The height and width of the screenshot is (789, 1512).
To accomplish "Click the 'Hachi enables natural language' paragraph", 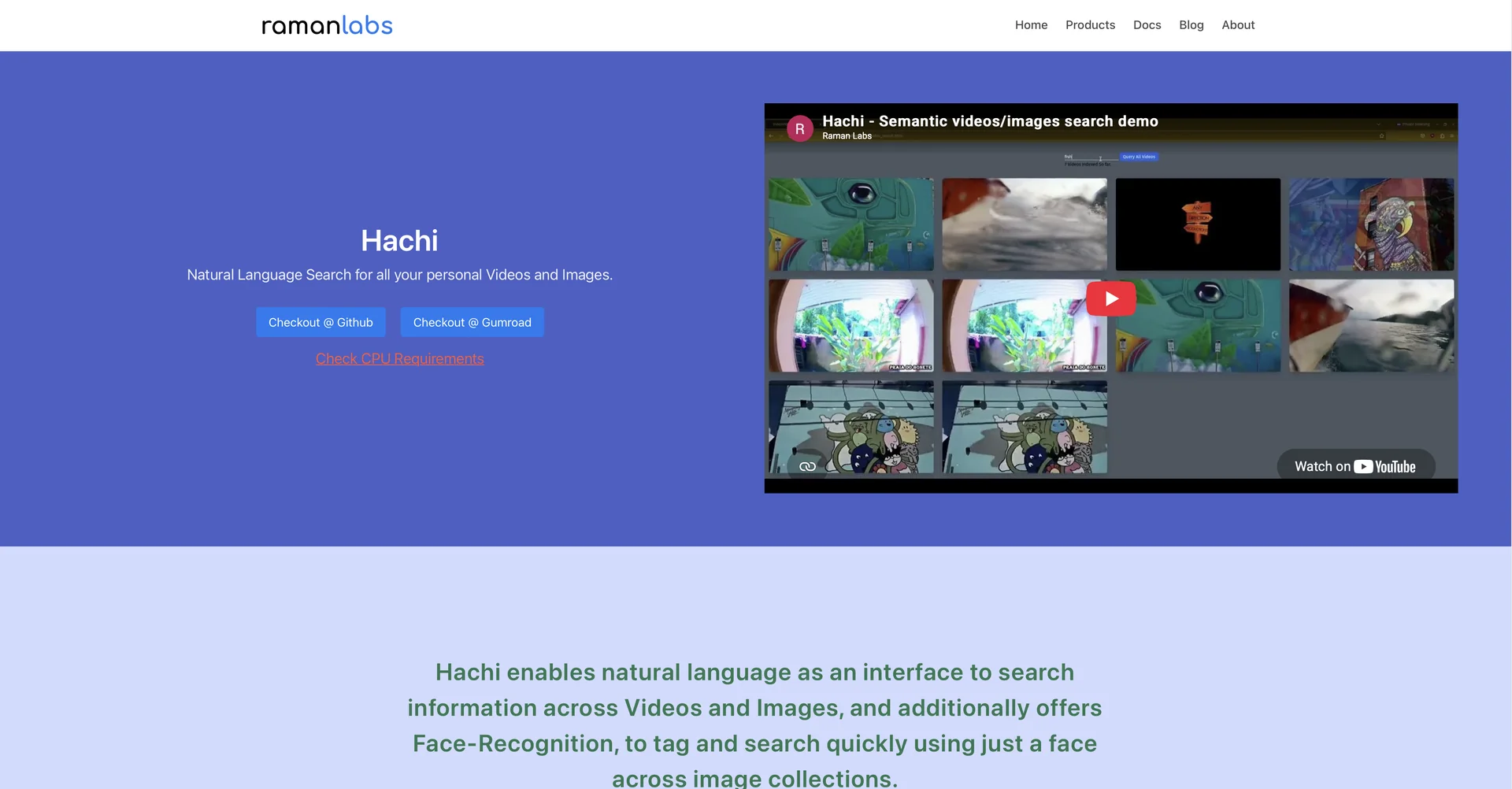I will pyautogui.click(x=754, y=725).
